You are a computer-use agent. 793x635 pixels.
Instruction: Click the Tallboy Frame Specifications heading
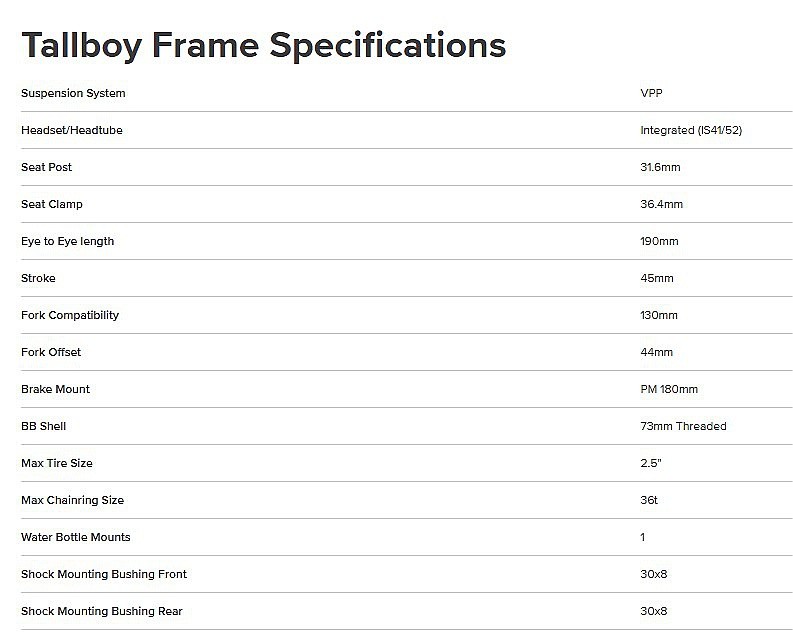(x=263, y=45)
